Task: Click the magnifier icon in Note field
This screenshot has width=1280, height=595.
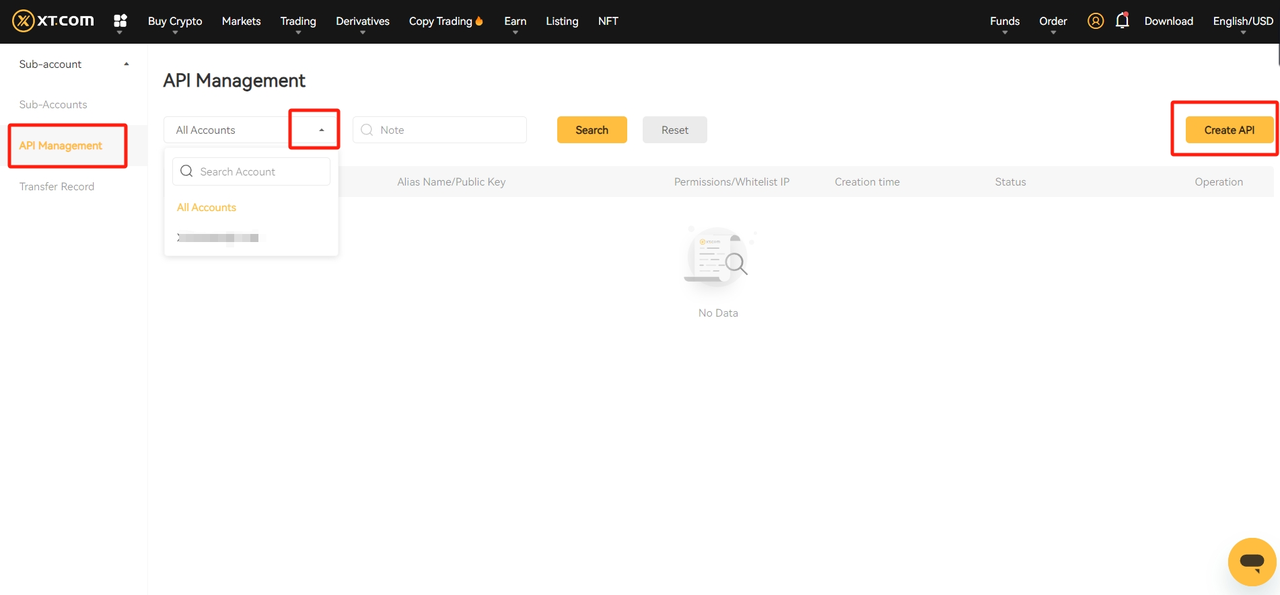Action: click(x=367, y=130)
